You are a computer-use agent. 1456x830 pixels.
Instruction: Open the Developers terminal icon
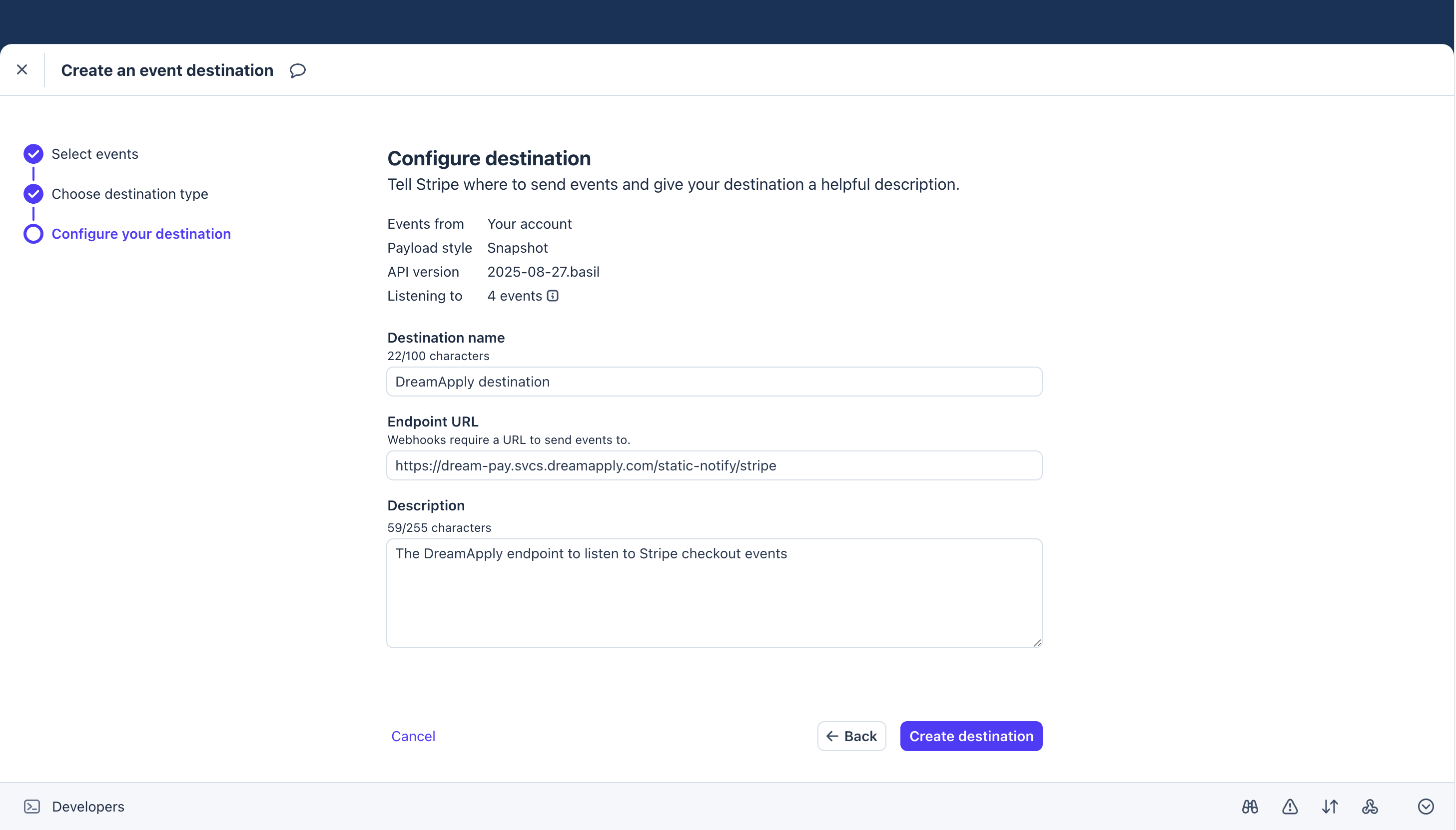(x=32, y=807)
